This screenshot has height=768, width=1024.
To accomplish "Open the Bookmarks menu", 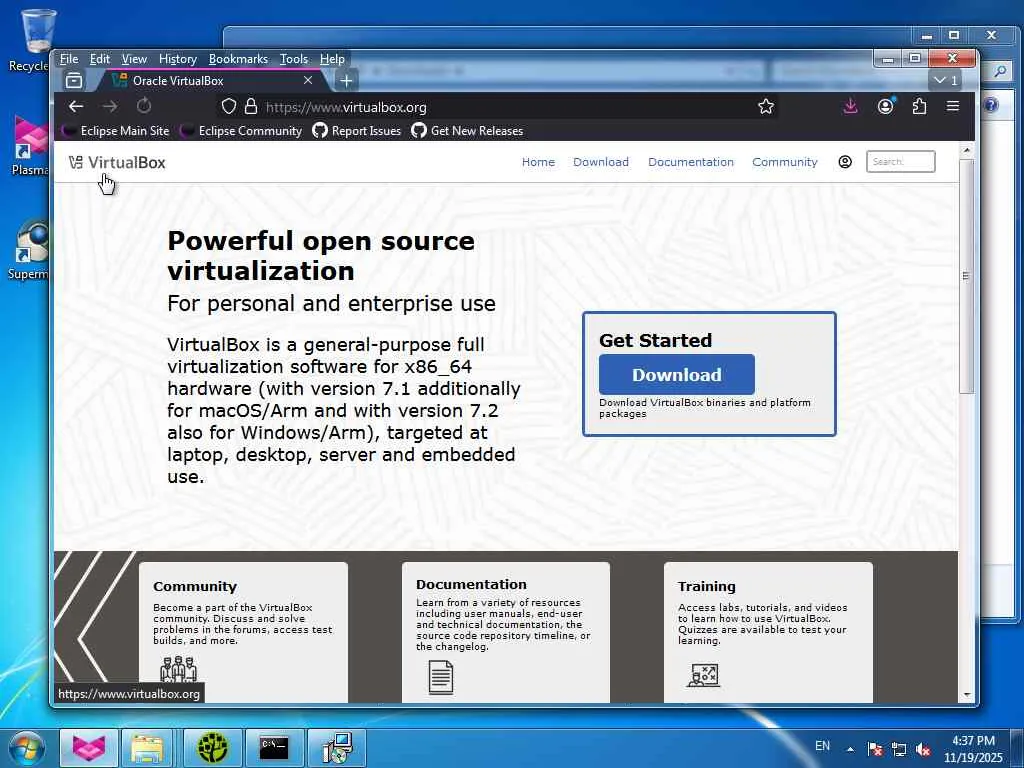I will (238, 59).
